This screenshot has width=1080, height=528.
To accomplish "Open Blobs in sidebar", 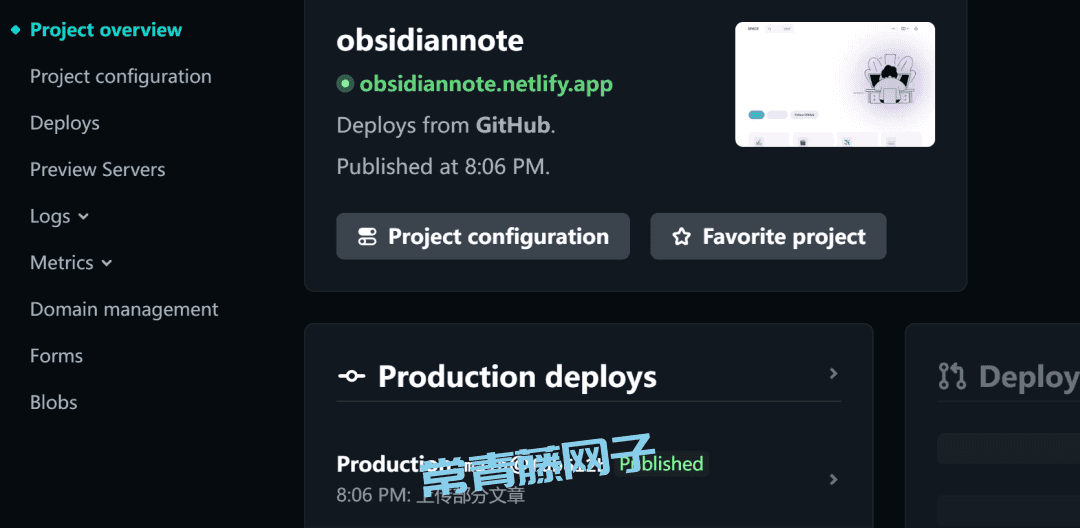I will pos(54,402).
